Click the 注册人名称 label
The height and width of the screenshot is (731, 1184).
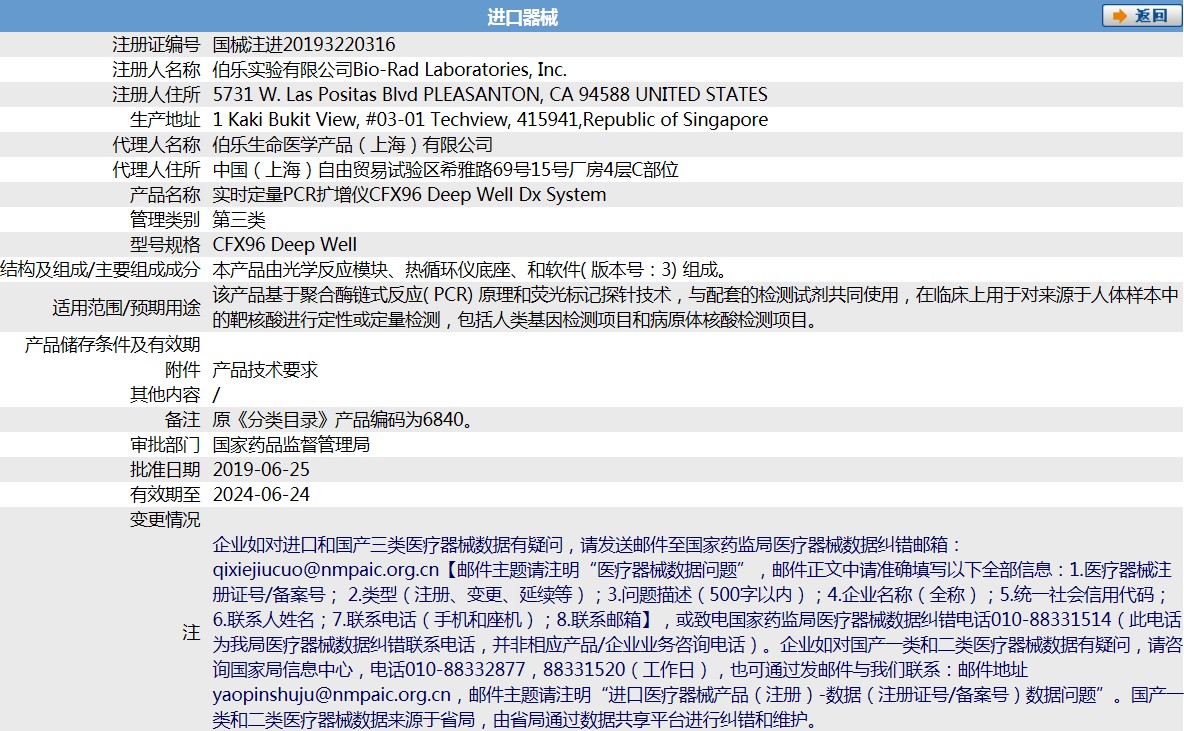(x=156, y=69)
